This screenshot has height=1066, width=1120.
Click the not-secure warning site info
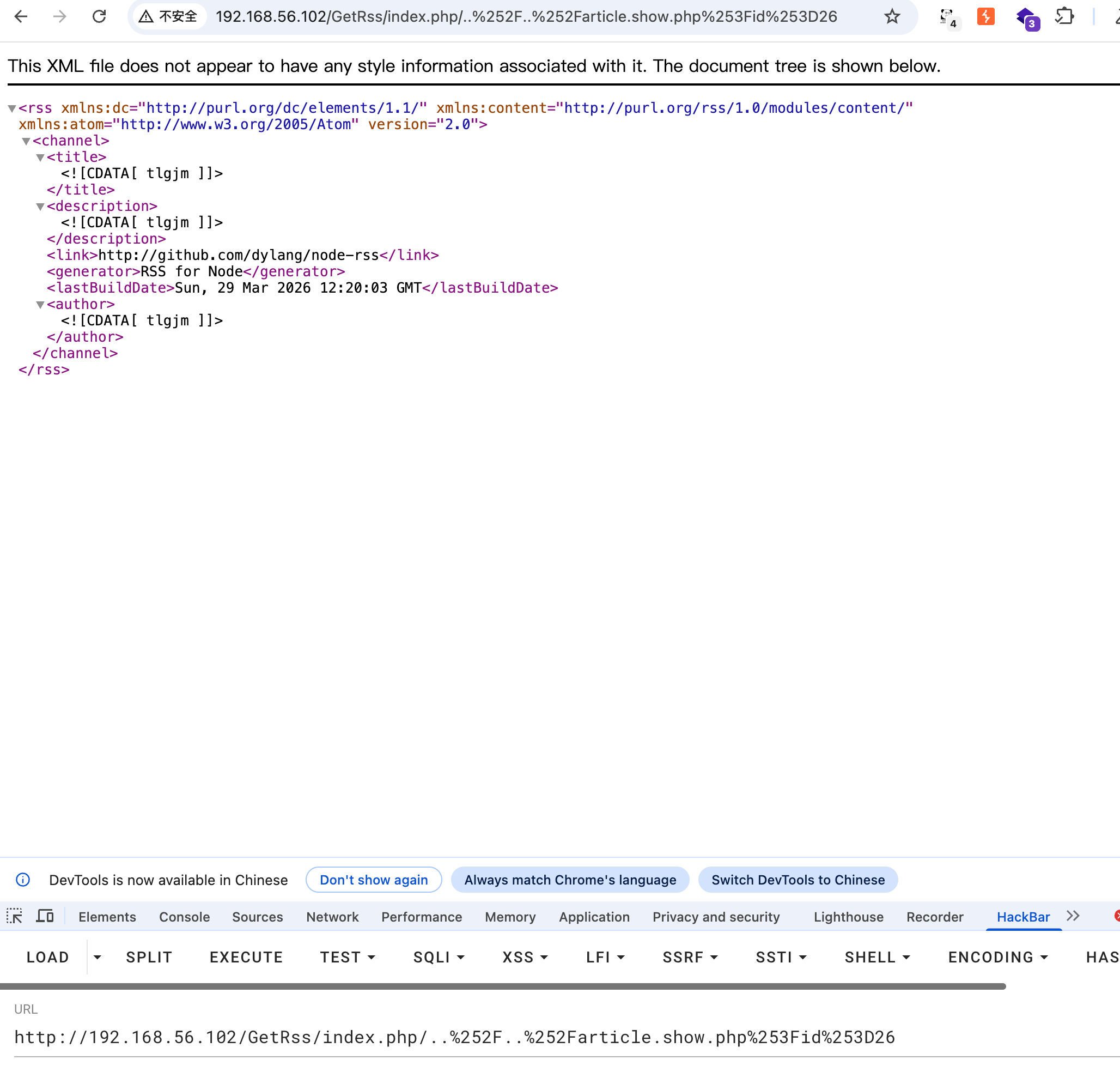pyautogui.click(x=169, y=16)
